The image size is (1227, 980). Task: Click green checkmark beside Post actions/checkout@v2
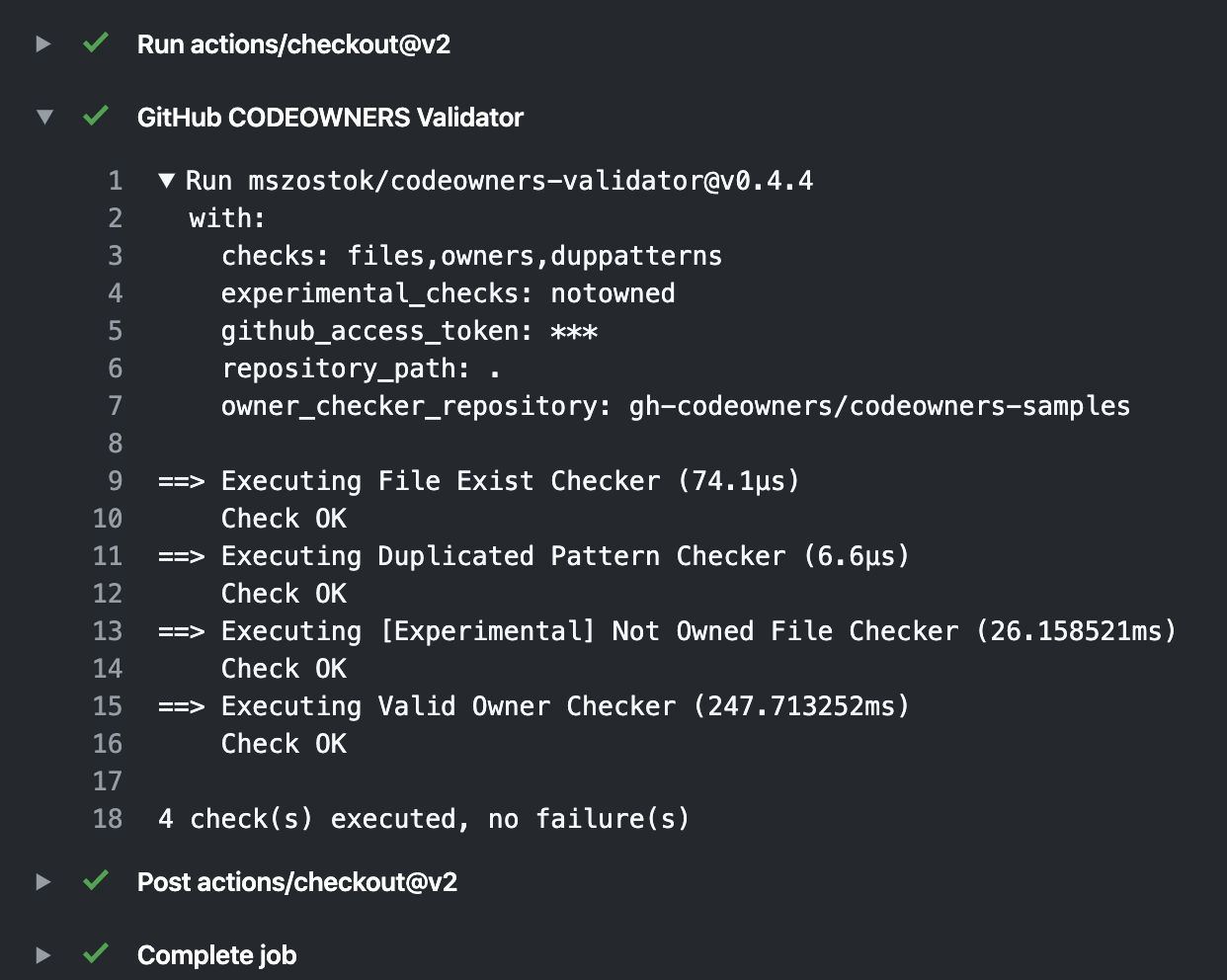point(96,880)
